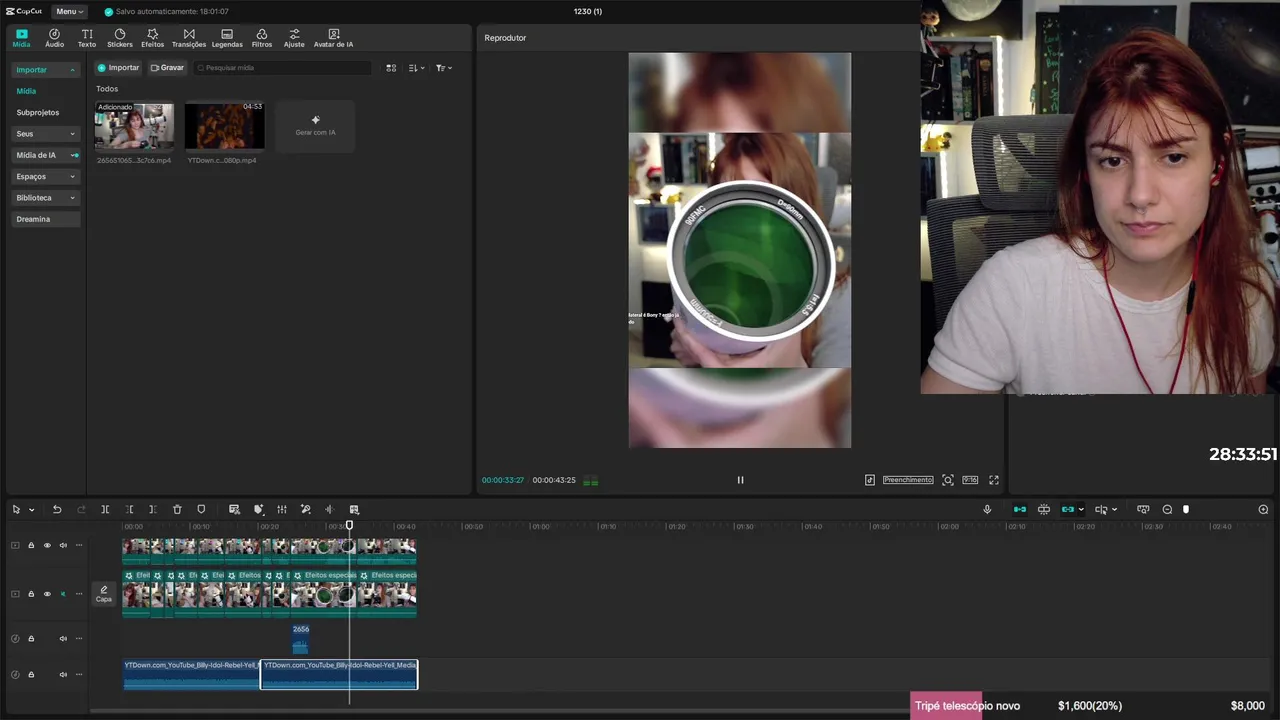Collapse the Importar section
The image size is (1280, 720).
coord(45,70)
